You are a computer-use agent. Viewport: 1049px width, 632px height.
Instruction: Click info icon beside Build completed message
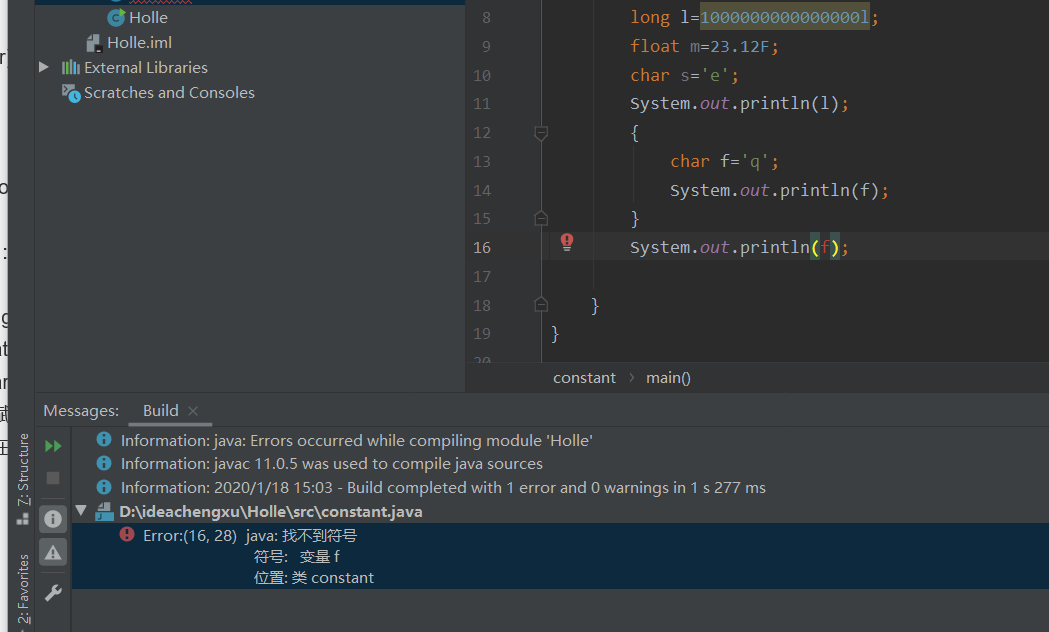(x=104, y=487)
